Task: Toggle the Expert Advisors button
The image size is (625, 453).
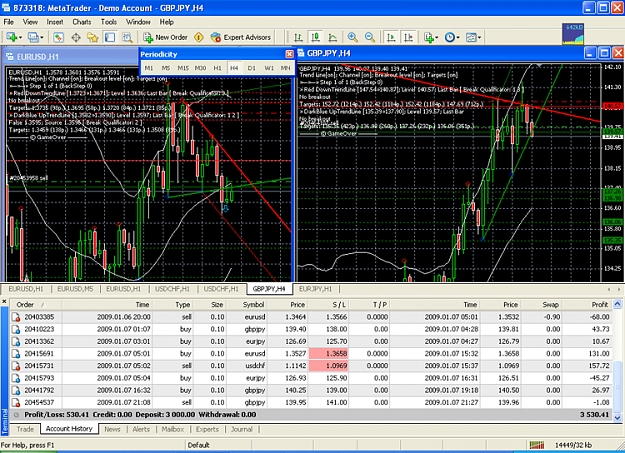Action: click(241, 37)
